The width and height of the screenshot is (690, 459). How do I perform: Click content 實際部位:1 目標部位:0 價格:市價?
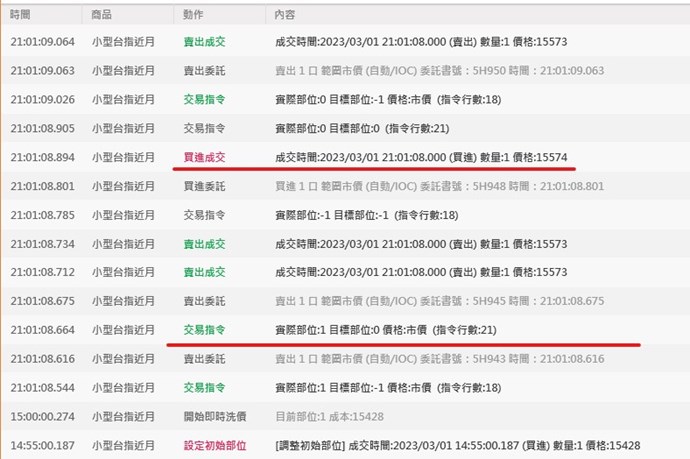(x=386, y=330)
